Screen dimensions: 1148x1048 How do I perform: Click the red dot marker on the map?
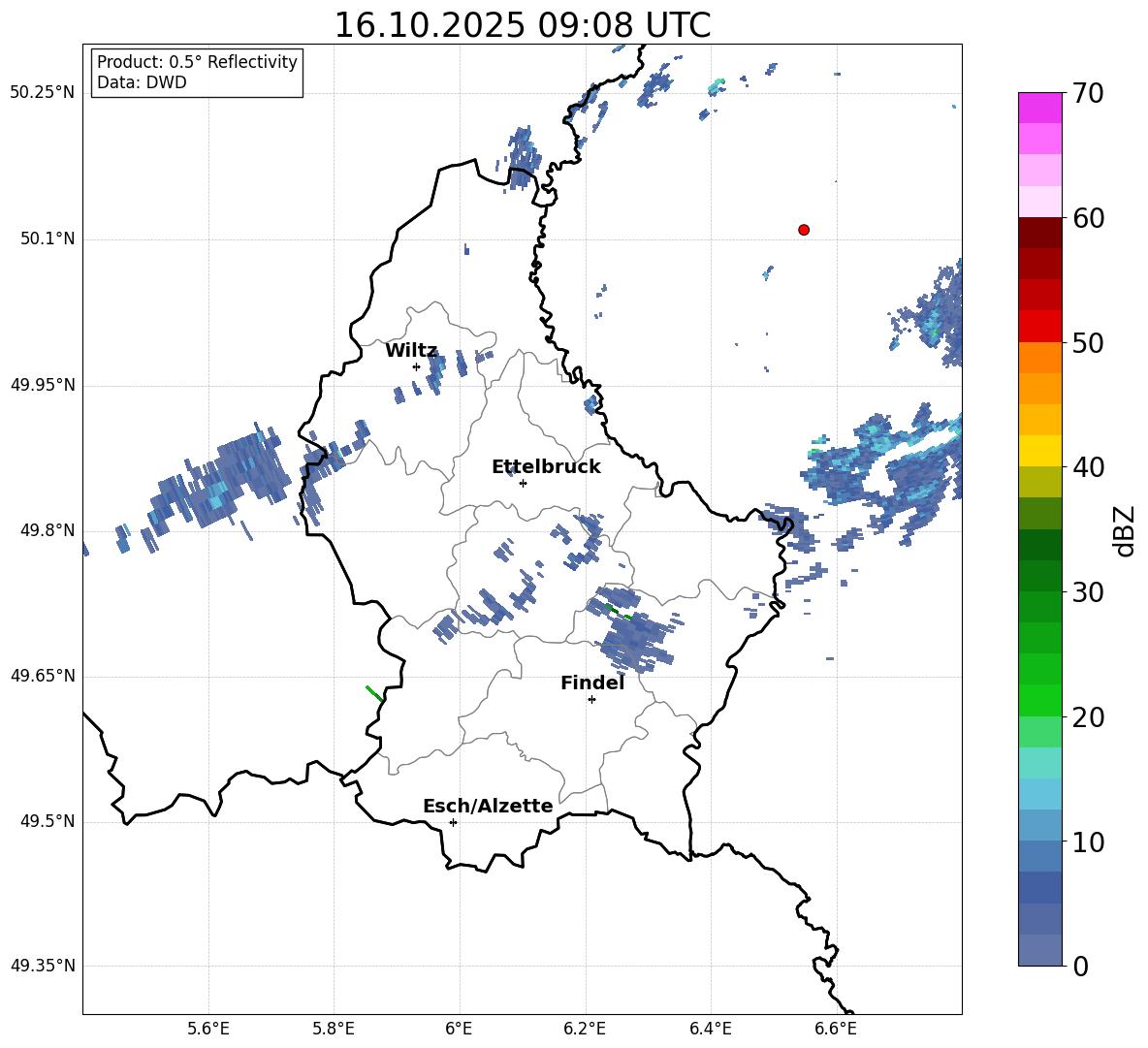click(x=804, y=230)
